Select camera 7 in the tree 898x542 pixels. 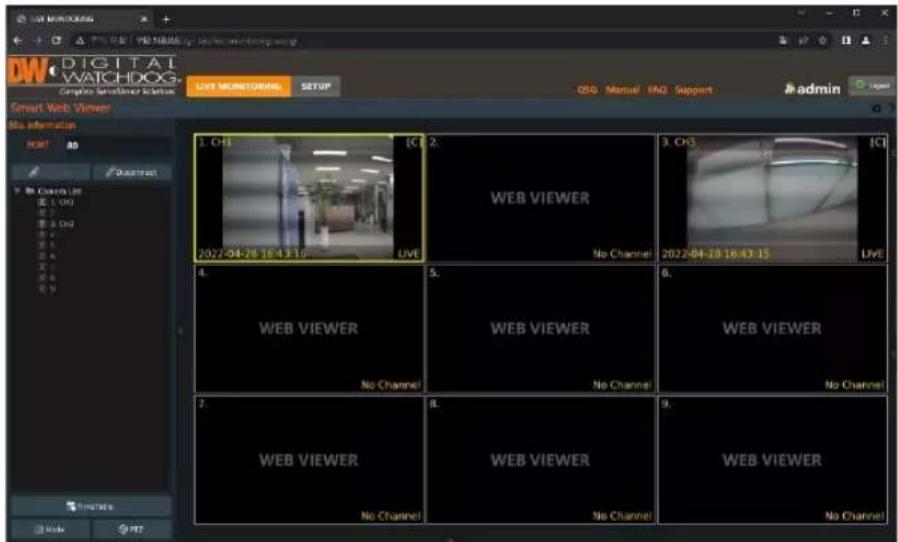point(48,268)
